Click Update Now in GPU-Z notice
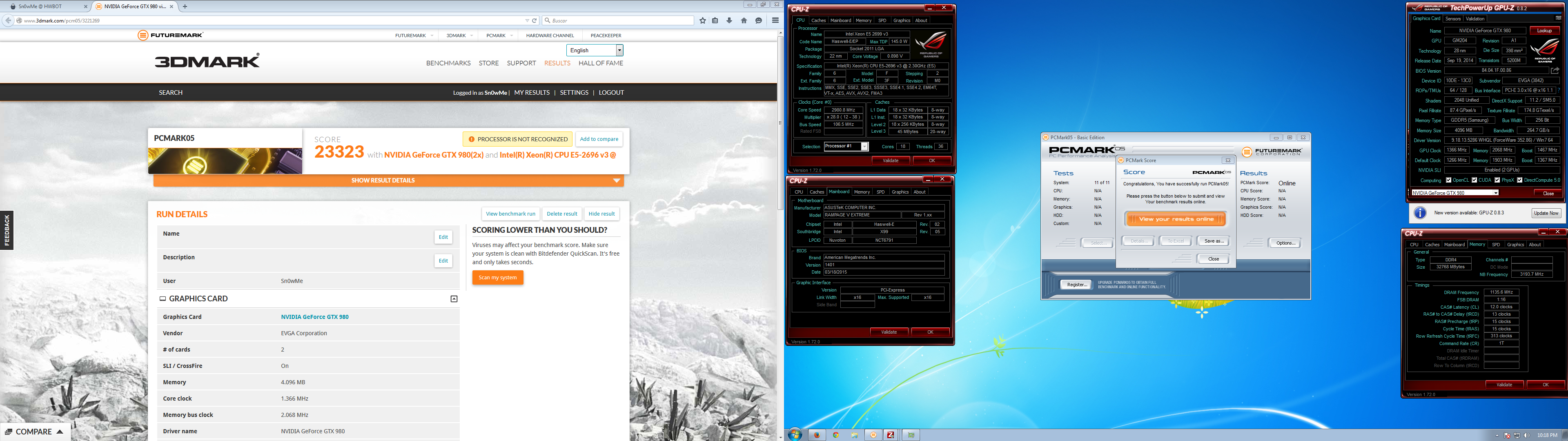The image size is (1568, 441). tap(1546, 213)
